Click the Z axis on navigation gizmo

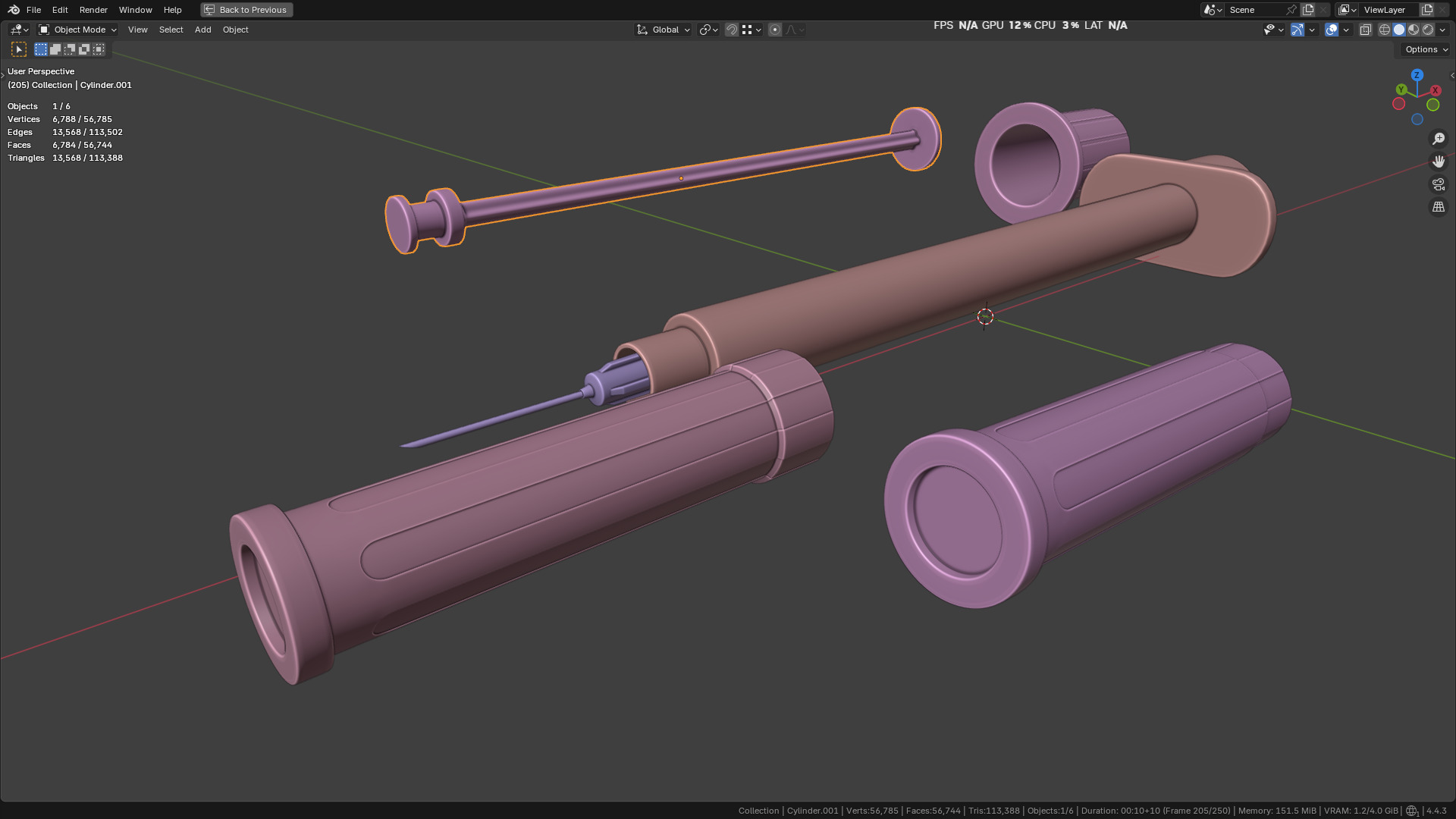click(1417, 75)
